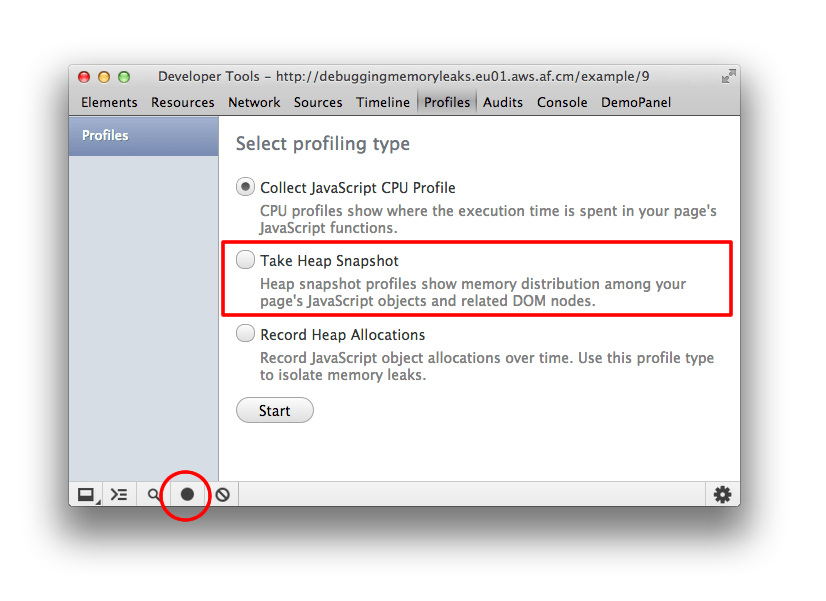Open the Network panel
This screenshot has height=601, width=826.
pos(254,102)
